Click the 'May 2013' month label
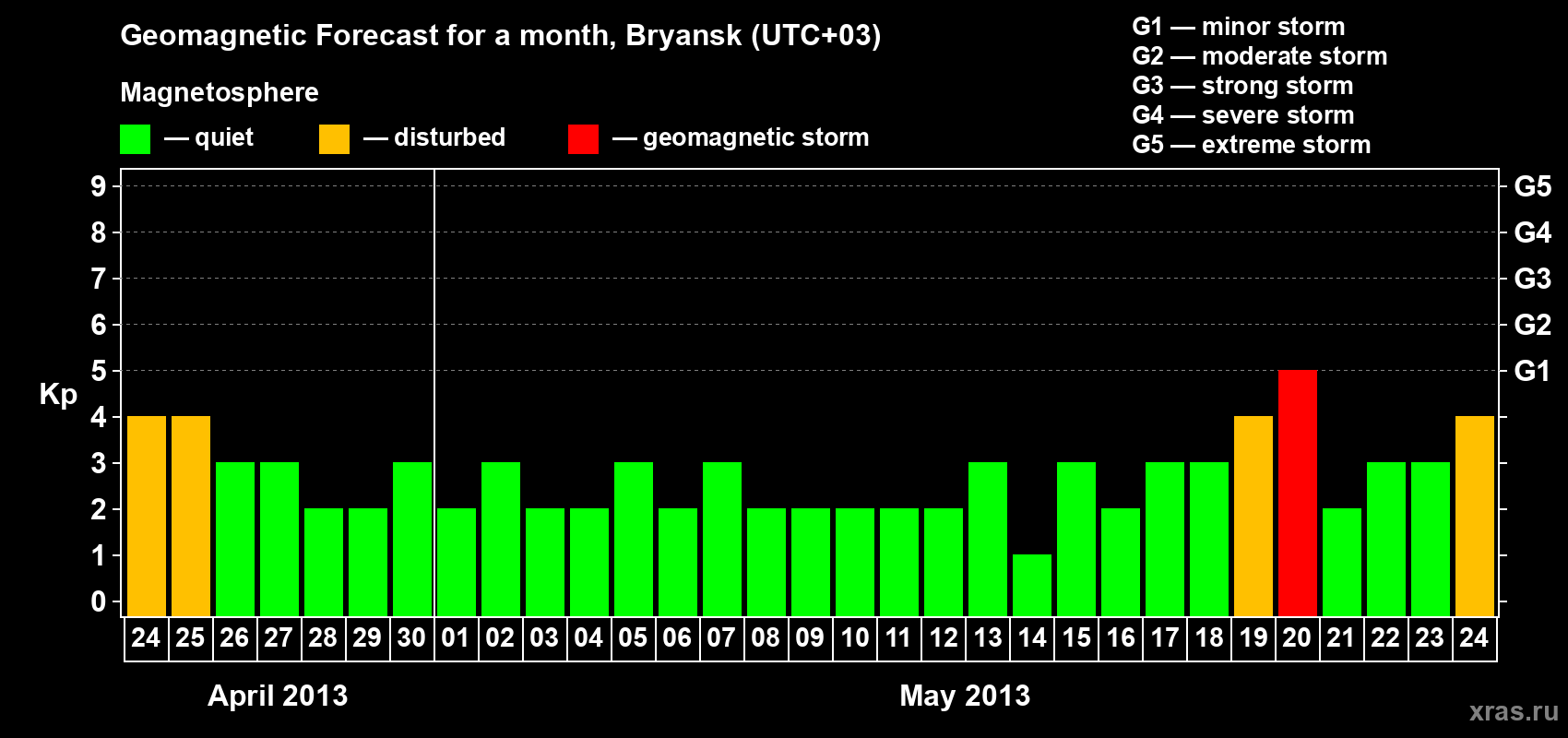The image size is (1568, 738). coord(965,696)
